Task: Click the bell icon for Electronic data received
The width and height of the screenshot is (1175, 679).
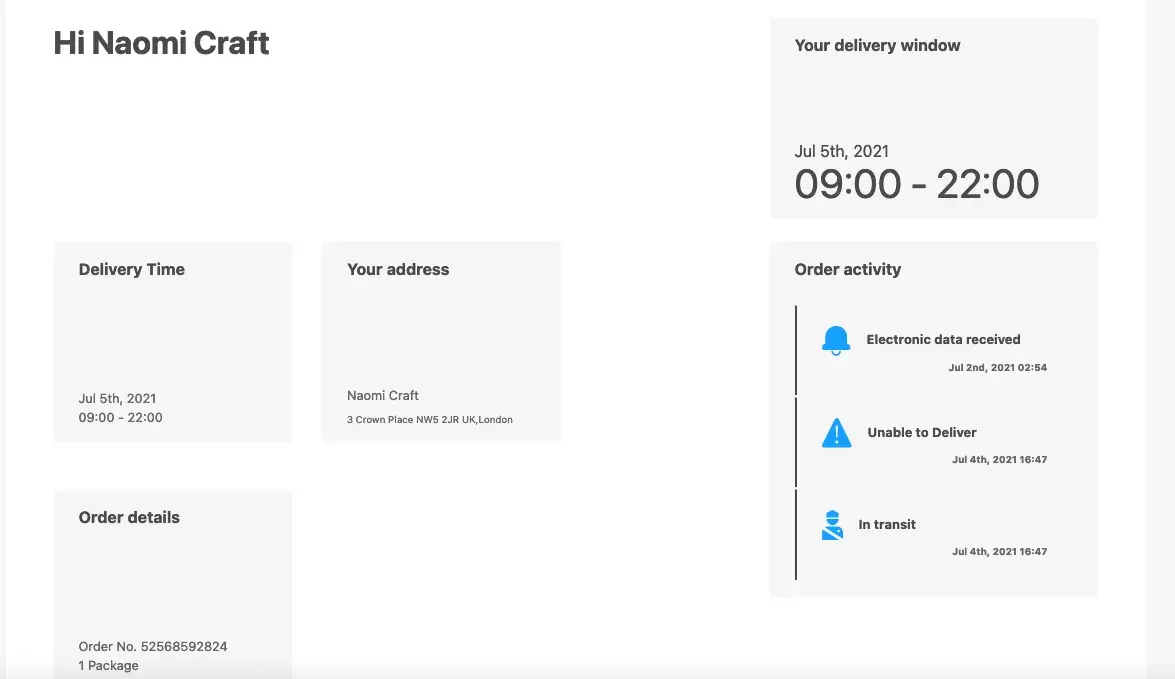Action: tap(835, 340)
